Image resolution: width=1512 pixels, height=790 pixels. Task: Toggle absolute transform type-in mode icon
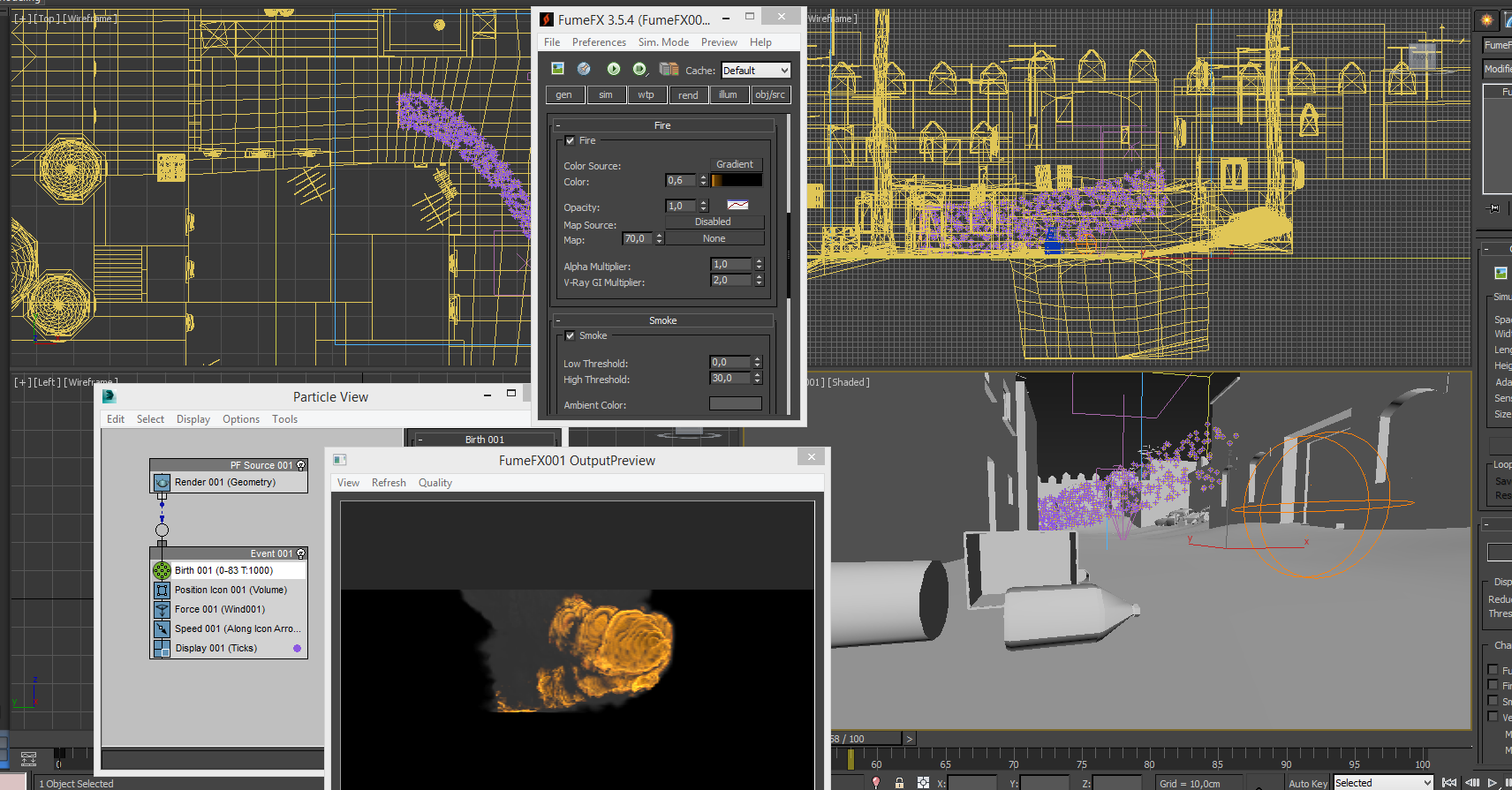[923, 782]
